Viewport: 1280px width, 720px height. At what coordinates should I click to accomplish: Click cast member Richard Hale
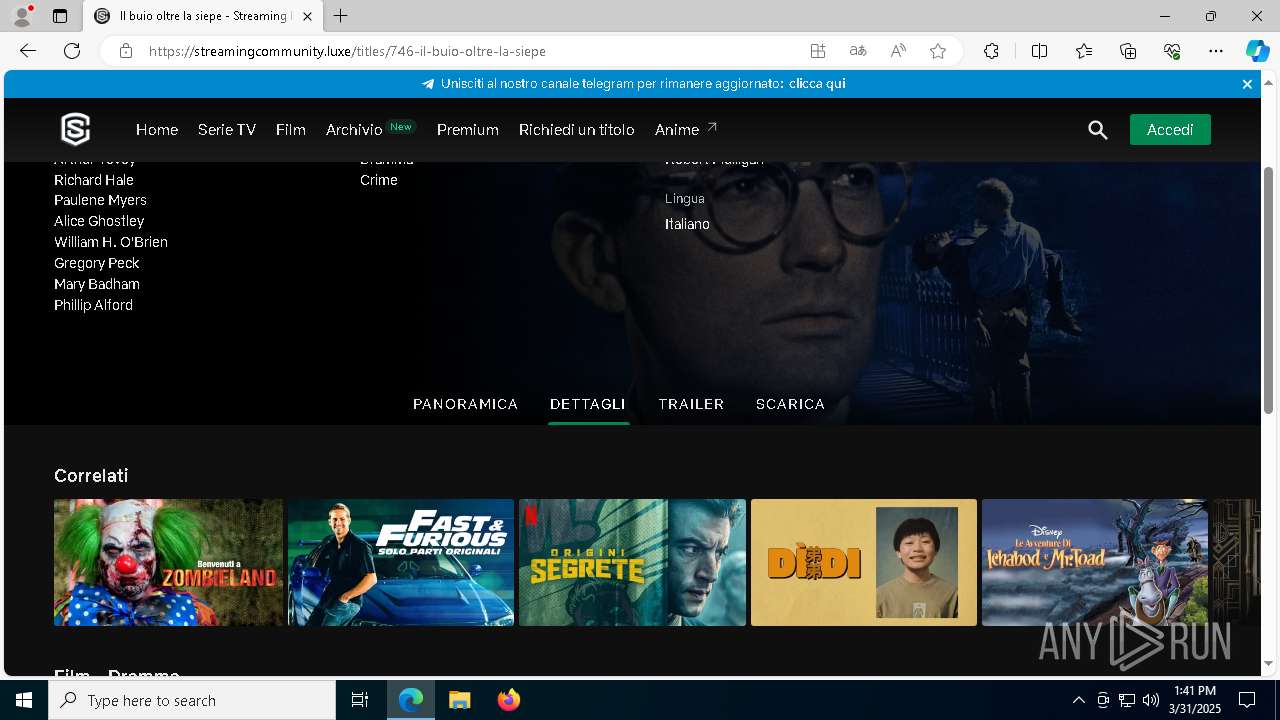tap(94, 180)
